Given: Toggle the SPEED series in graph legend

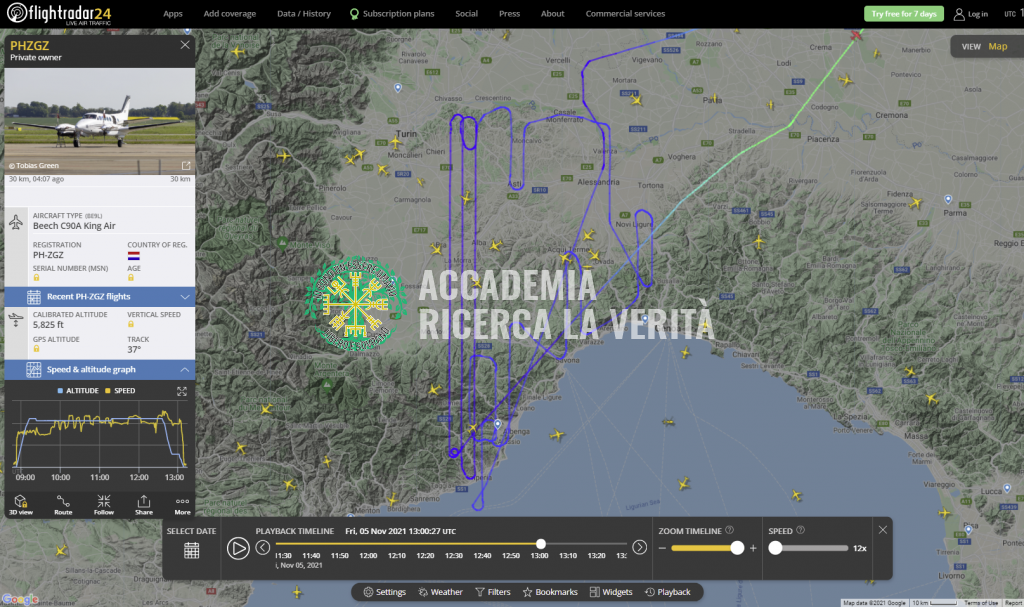Looking at the screenshot, I should (x=120, y=391).
